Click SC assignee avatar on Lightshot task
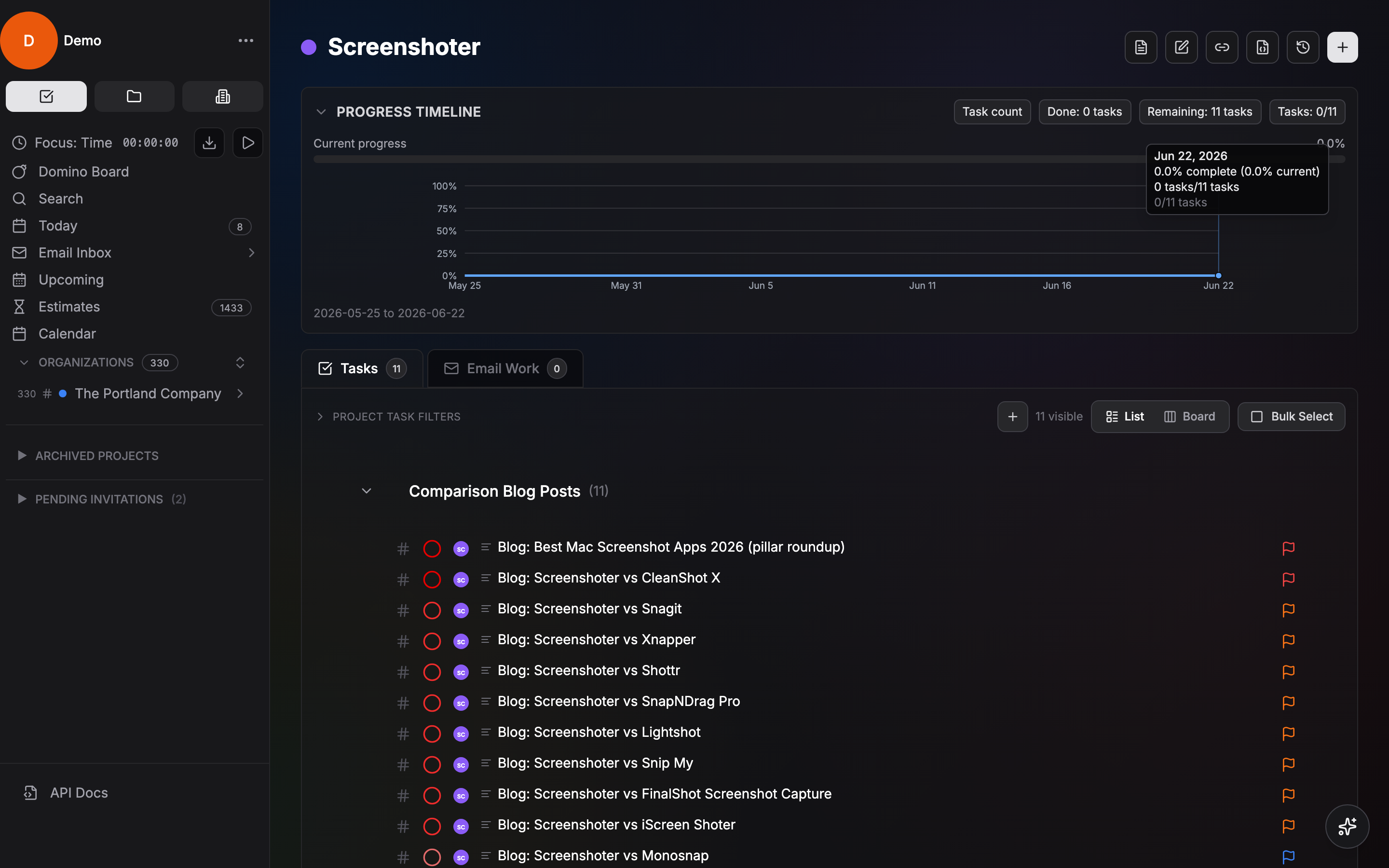Viewport: 1389px width, 868px height. pyautogui.click(x=461, y=733)
